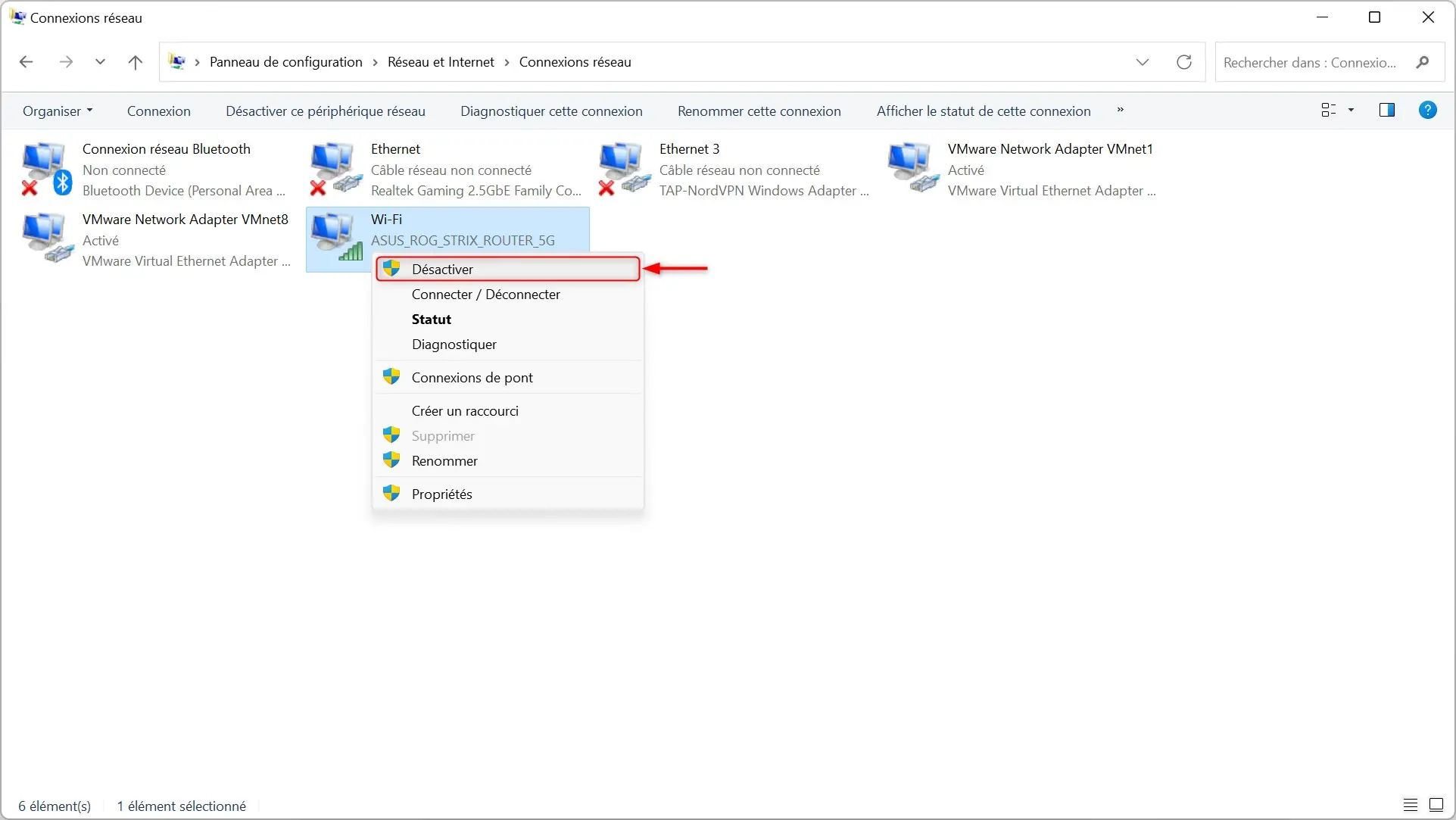The image size is (1456, 820).
Task: Select the Ethernet adapter icon
Action: click(x=335, y=169)
